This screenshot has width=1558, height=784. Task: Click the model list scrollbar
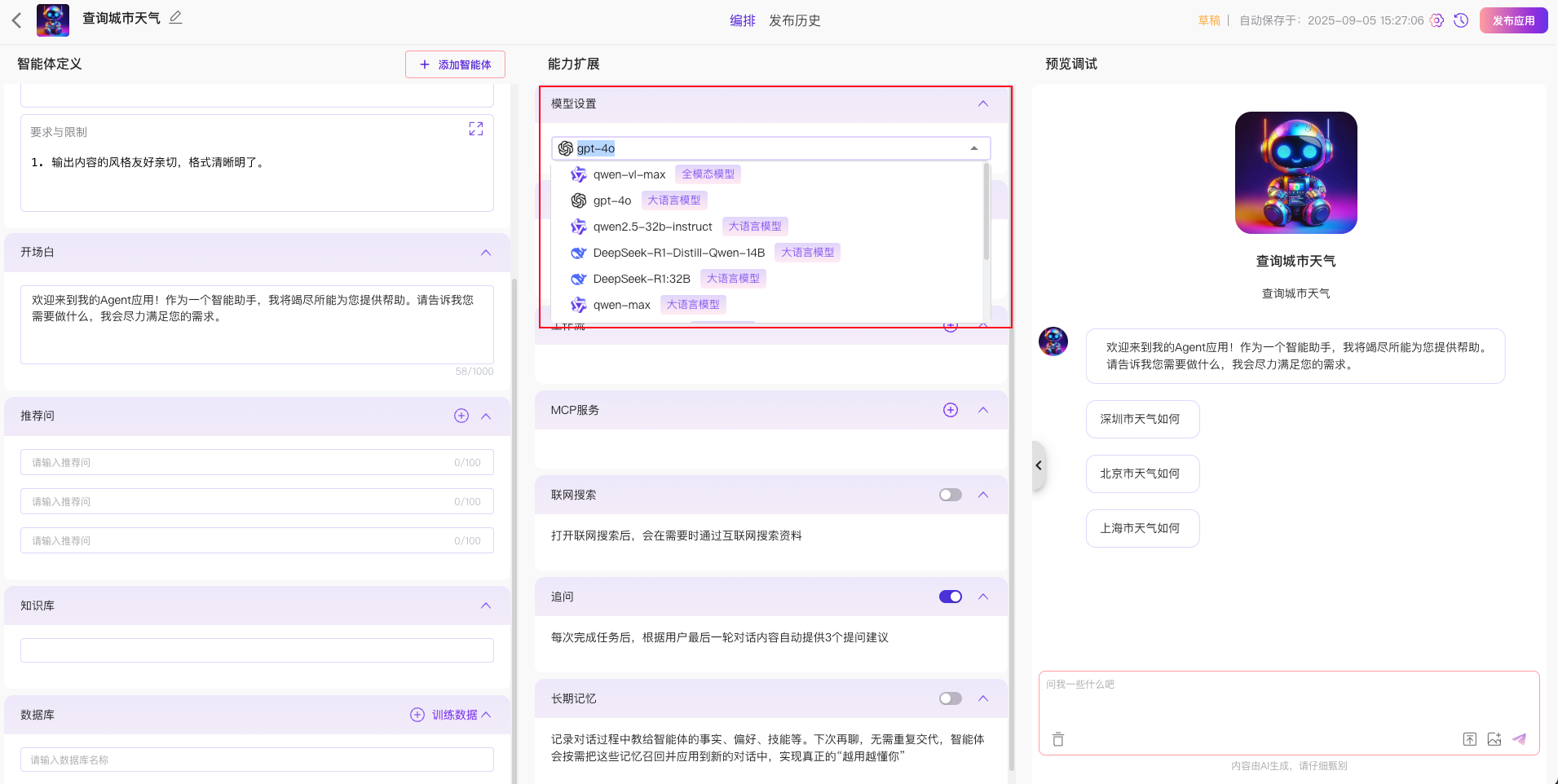(986, 212)
